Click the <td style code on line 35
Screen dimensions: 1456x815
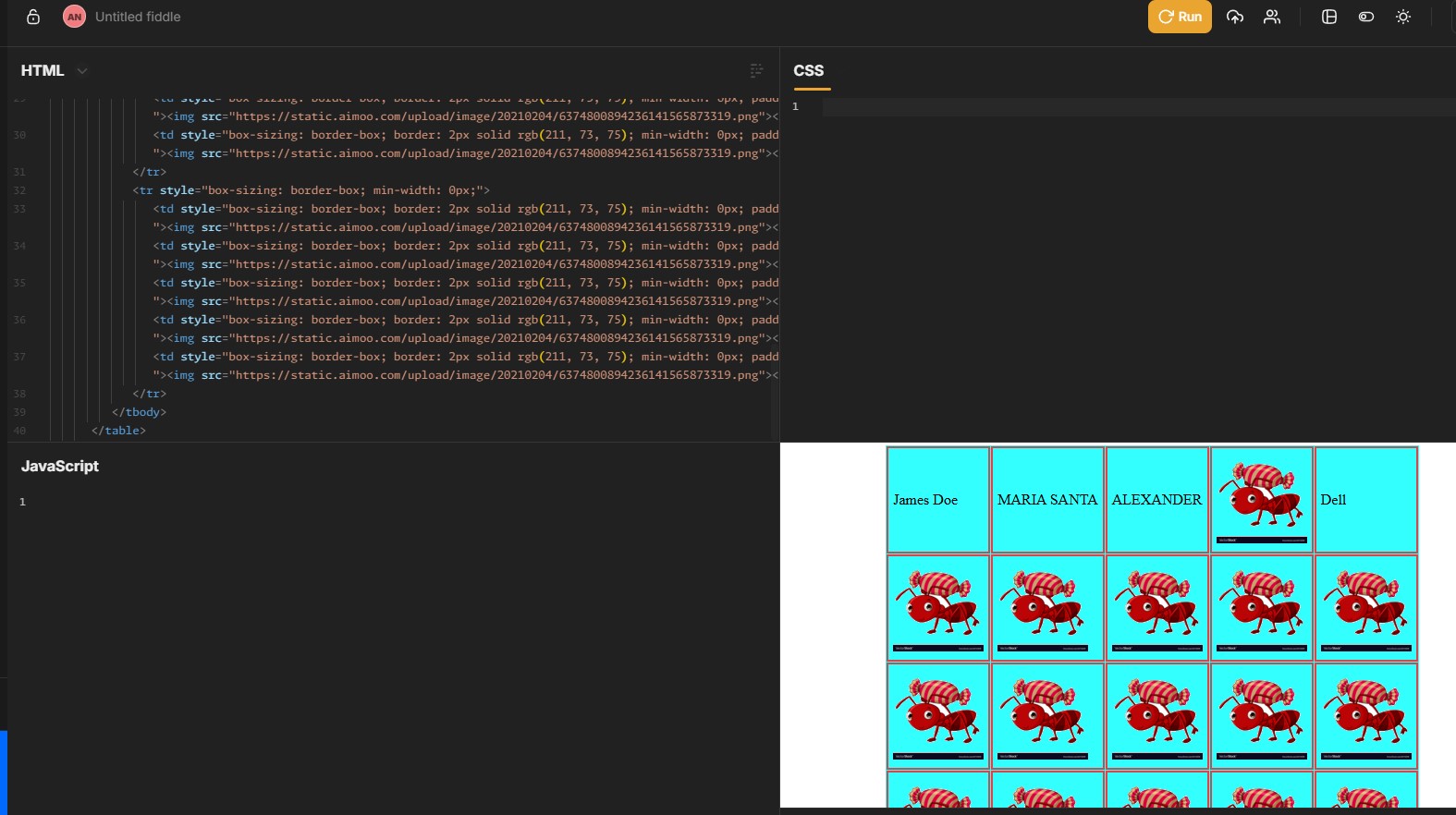[466, 283]
